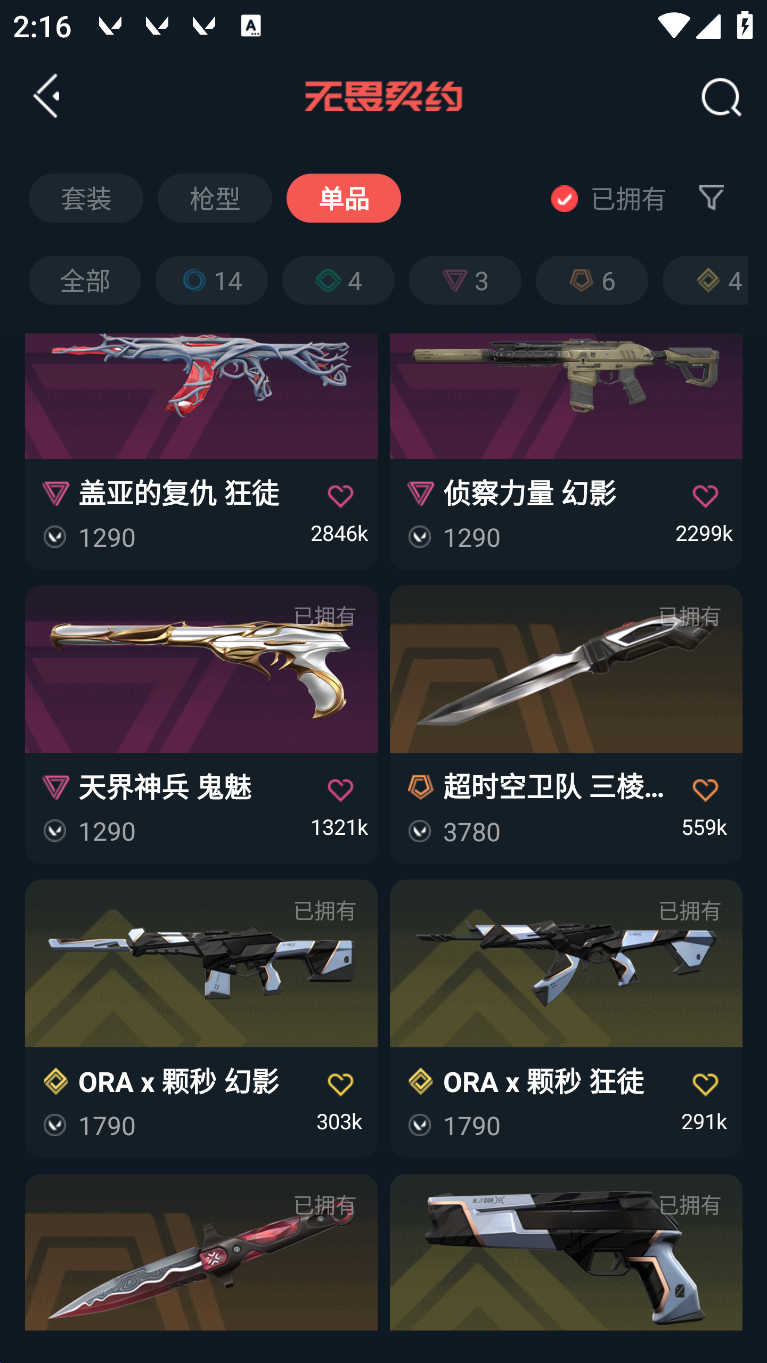Switch to the 套装 tab
Screen dimensions: 767x1363
click(86, 198)
